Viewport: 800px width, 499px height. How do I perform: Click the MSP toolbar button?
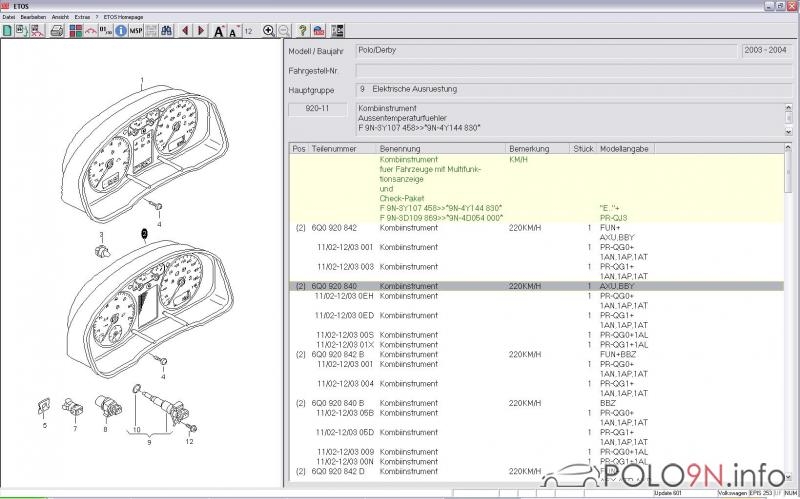point(136,31)
